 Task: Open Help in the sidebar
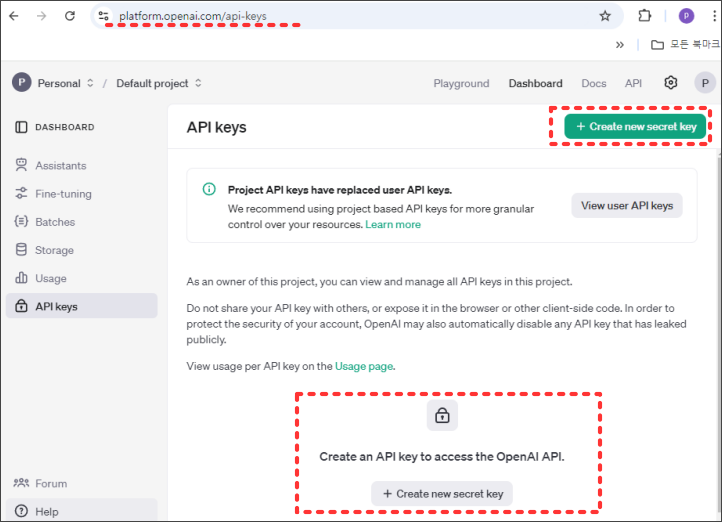point(82,511)
